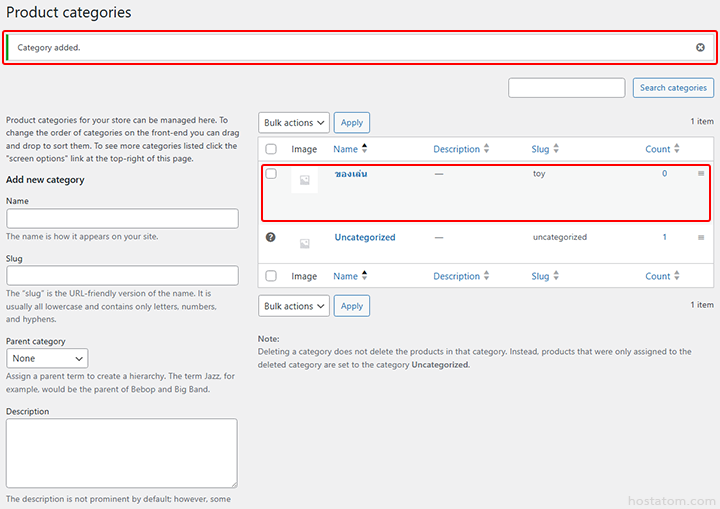The image size is (720, 509).
Task: Dismiss the 'Category added' notice
Action: click(700, 48)
